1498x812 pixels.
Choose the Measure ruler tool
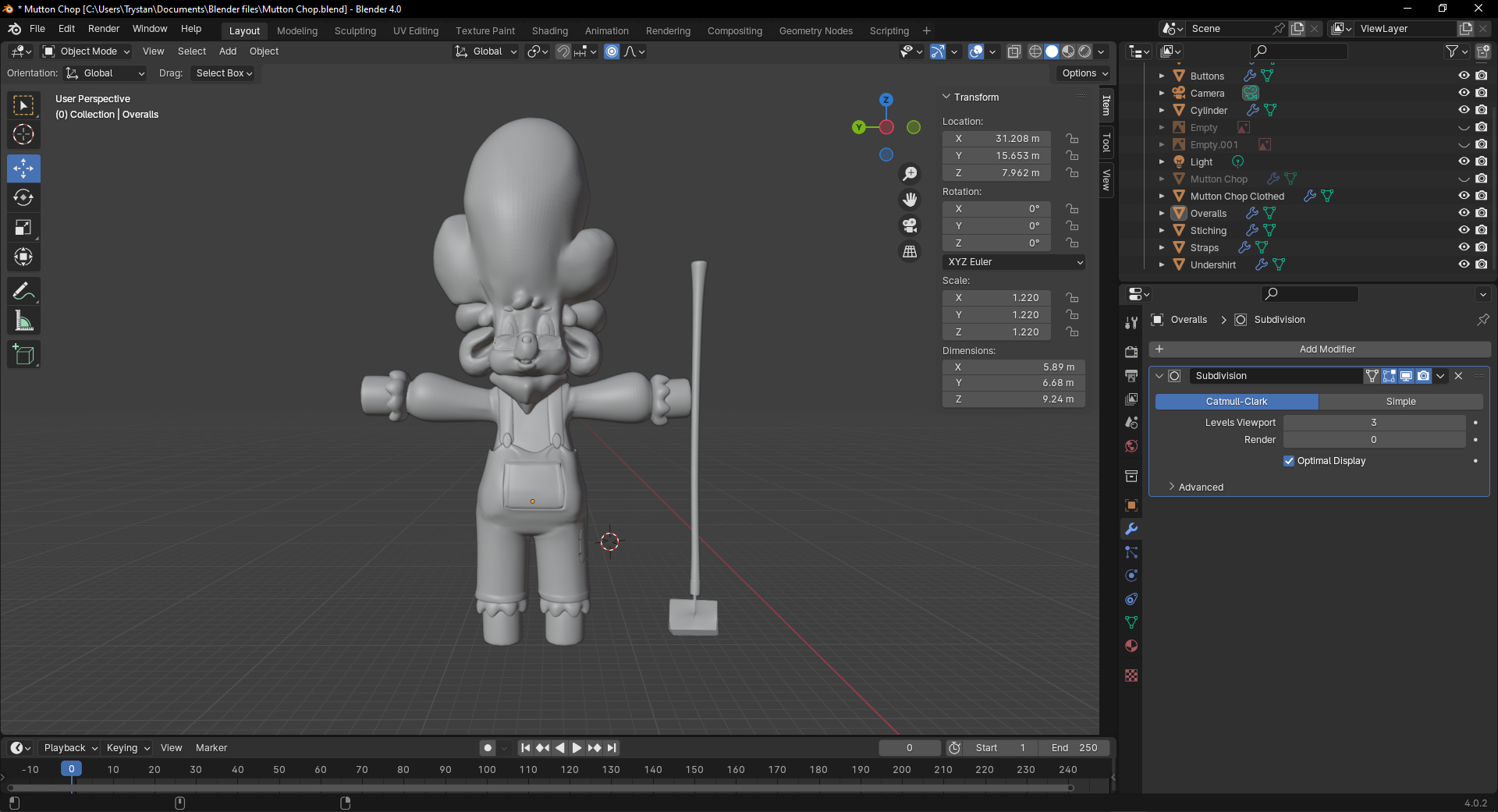23,321
